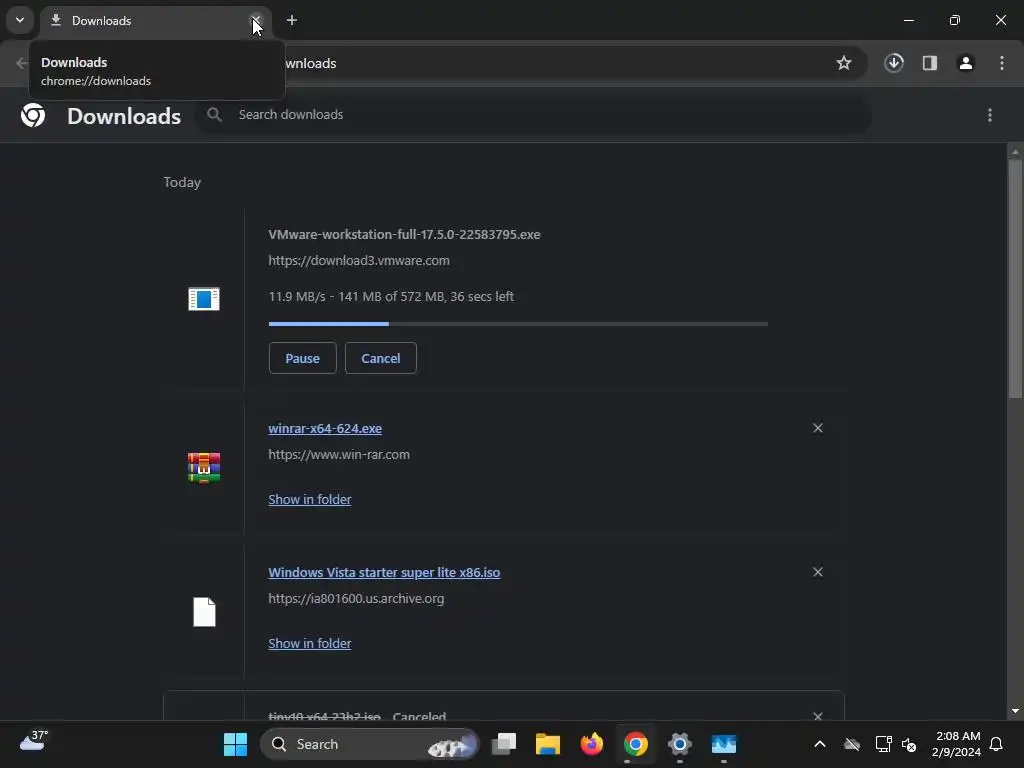Open File Explorer from the taskbar
The height and width of the screenshot is (768, 1024).
click(x=547, y=744)
